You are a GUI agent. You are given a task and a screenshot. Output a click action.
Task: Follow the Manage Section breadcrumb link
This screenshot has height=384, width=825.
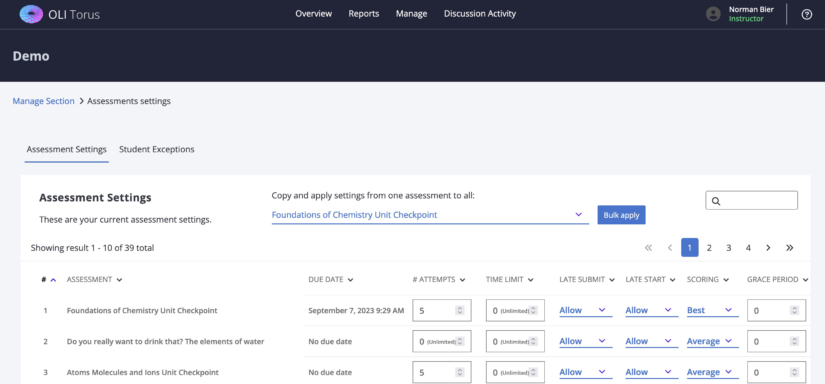point(44,101)
